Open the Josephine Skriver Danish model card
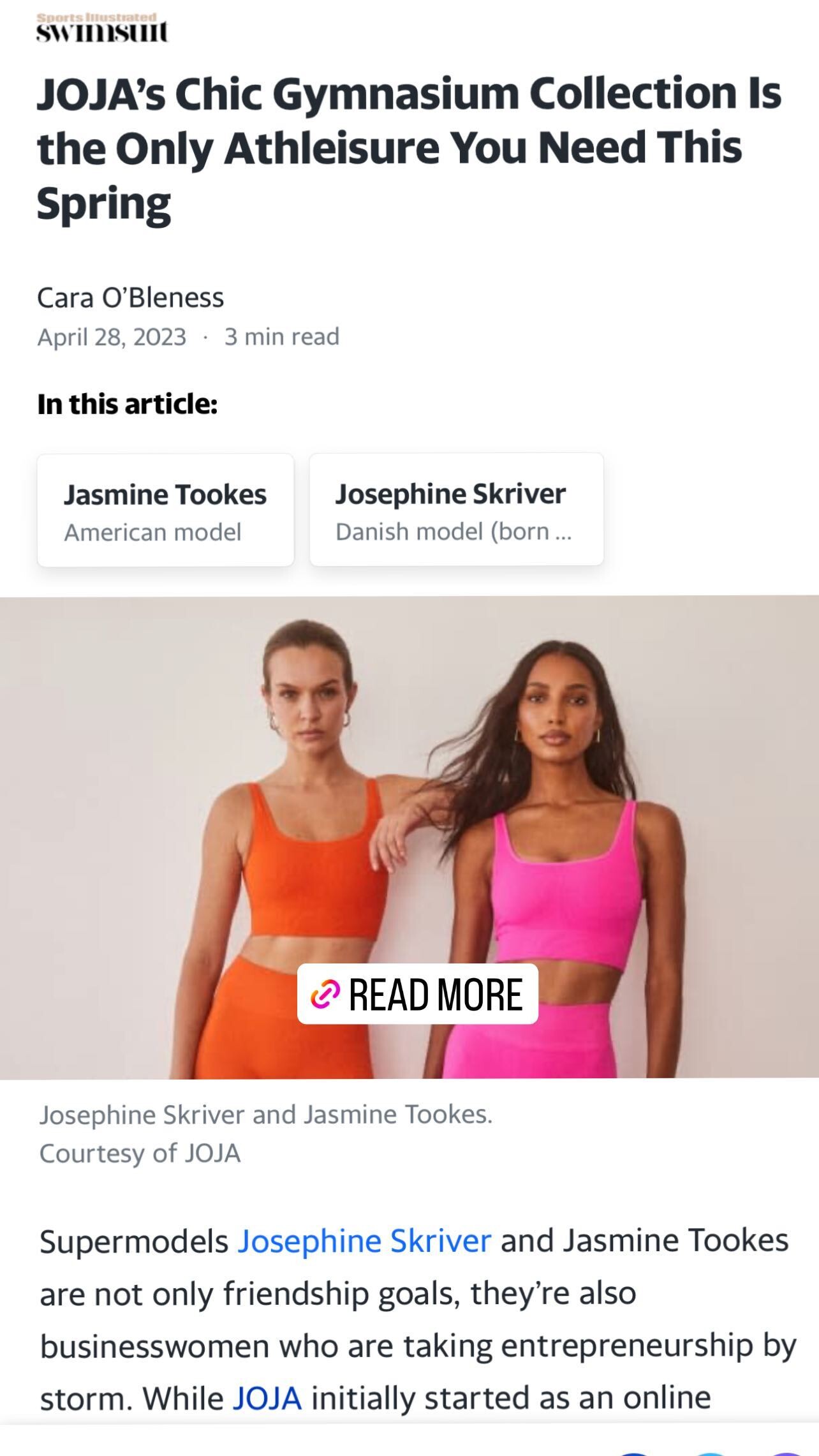The image size is (819, 1456). (457, 509)
